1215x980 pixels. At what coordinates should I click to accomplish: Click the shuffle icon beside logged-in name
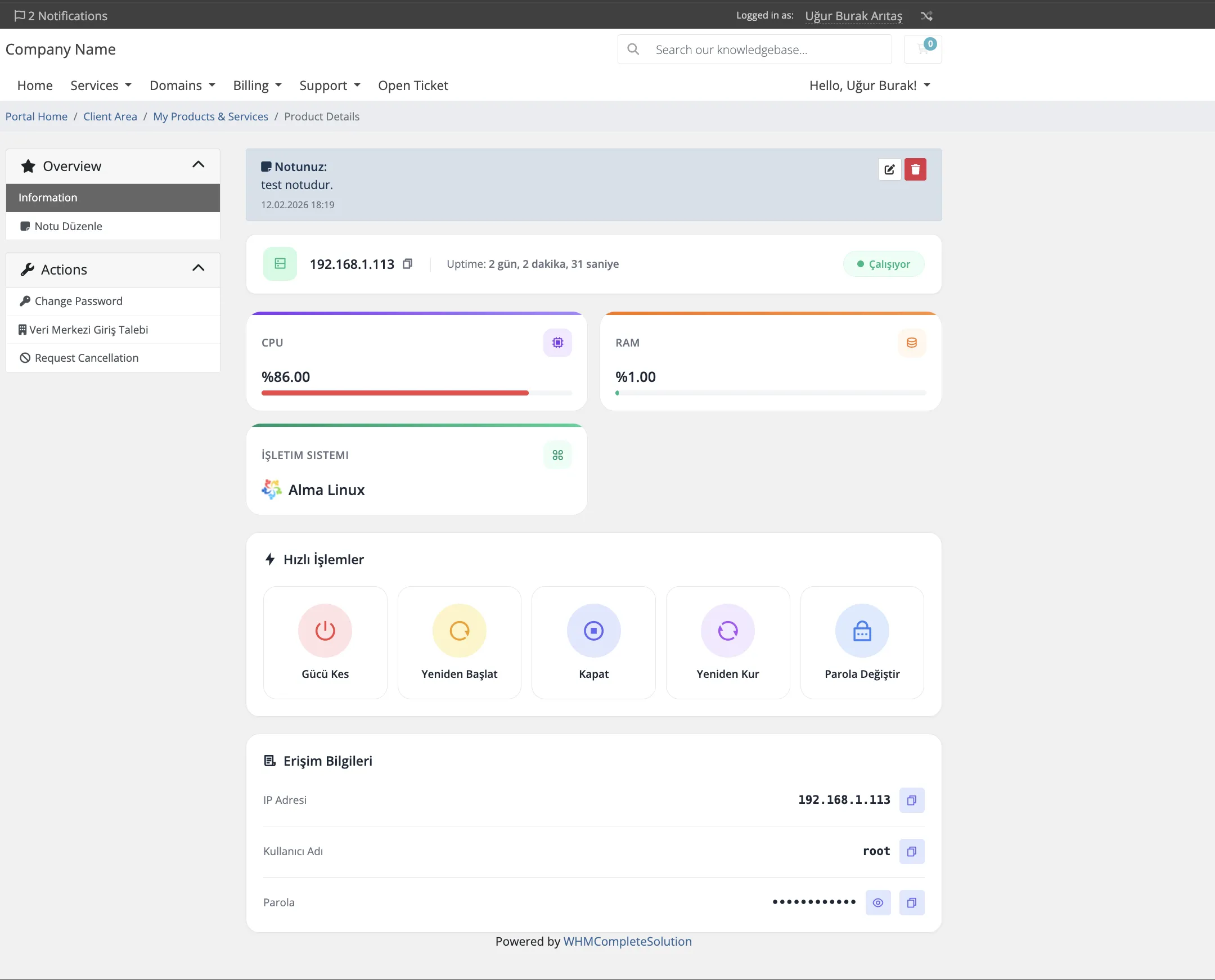click(926, 16)
